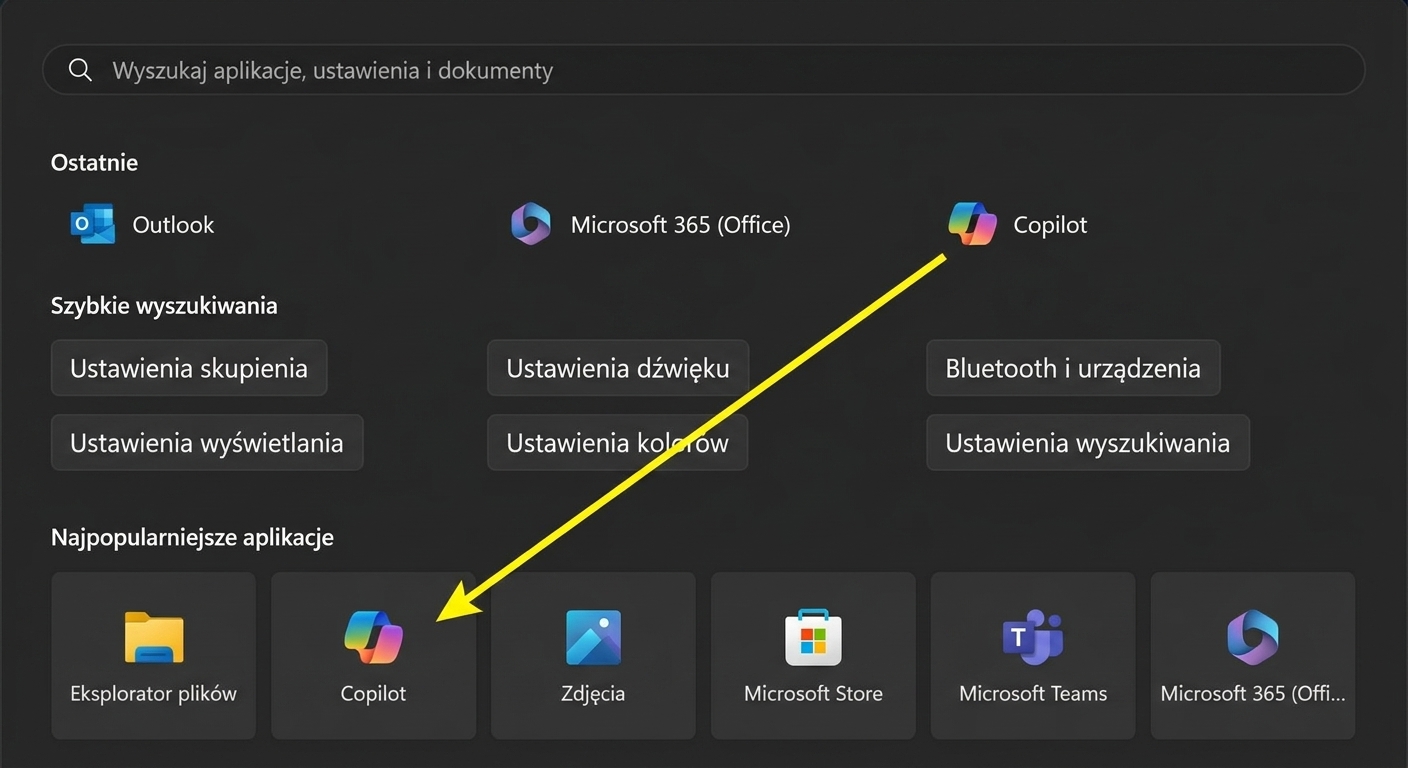Open the Microsoft Store tile

pyautogui.click(x=813, y=655)
